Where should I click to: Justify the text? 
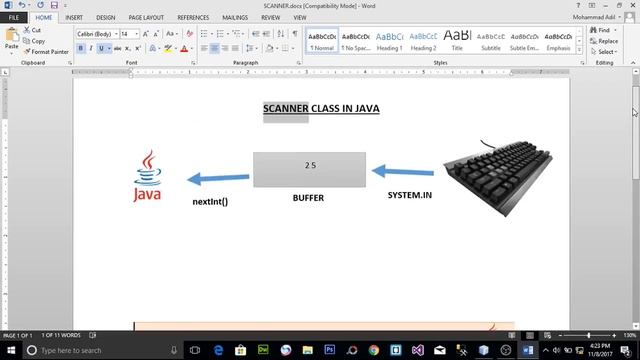click(x=235, y=48)
